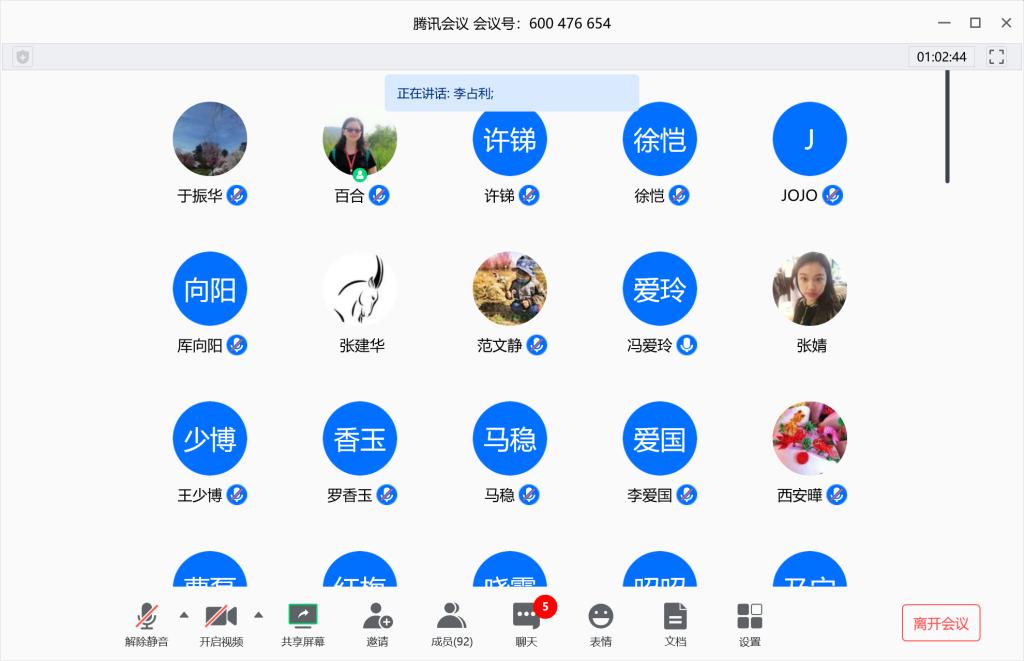Image resolution: width=1024 pixels, height=661 pixels.
Task: Open the Documents (文档) icon
Action: (675, 616)
